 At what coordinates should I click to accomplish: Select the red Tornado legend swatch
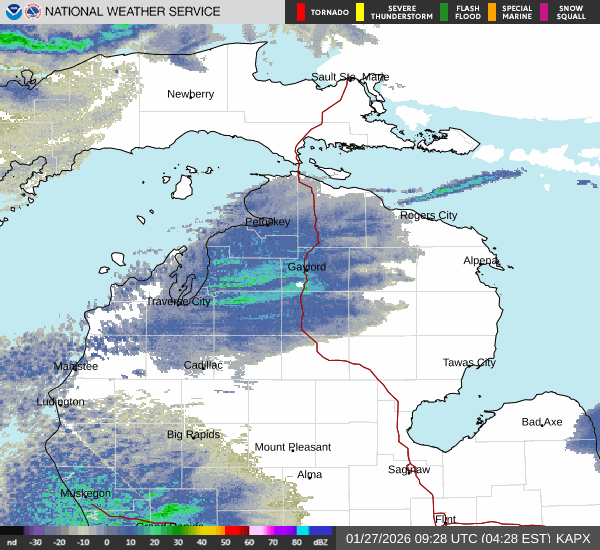pos(301,12)
